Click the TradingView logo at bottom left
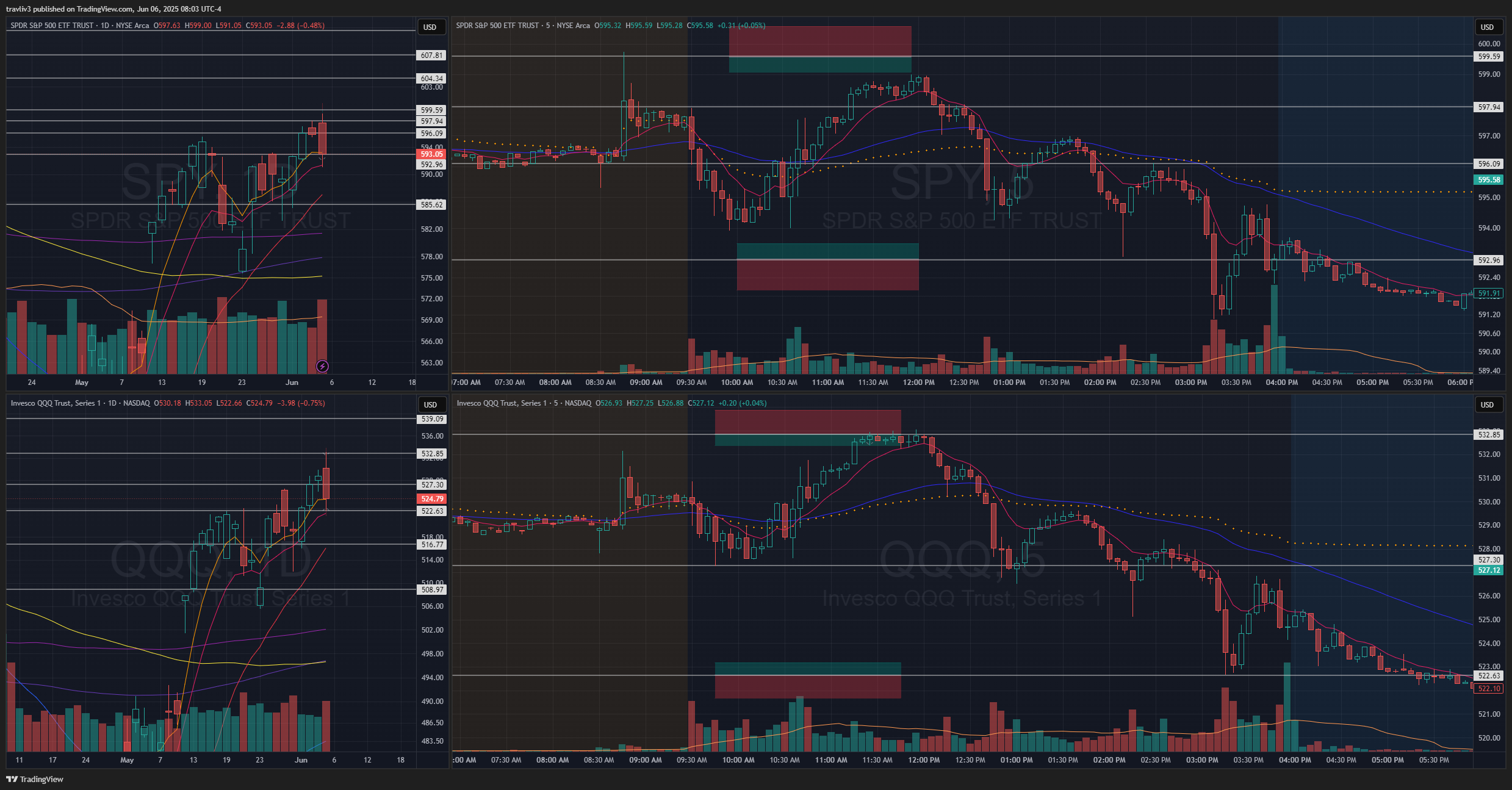Viewport: 1512px width, 790px height. (35, 779)
